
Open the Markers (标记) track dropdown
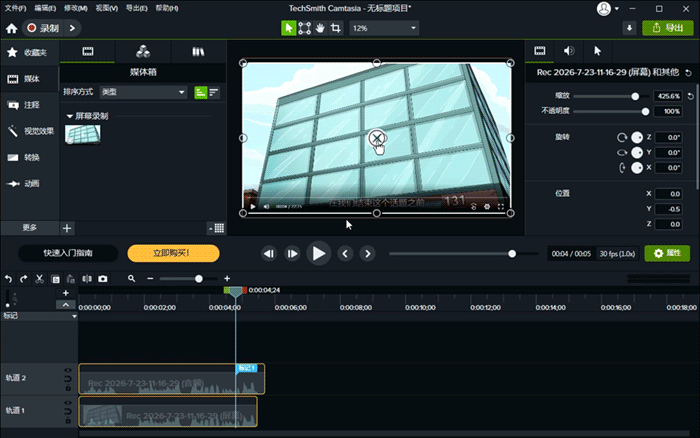pos(74,316)
